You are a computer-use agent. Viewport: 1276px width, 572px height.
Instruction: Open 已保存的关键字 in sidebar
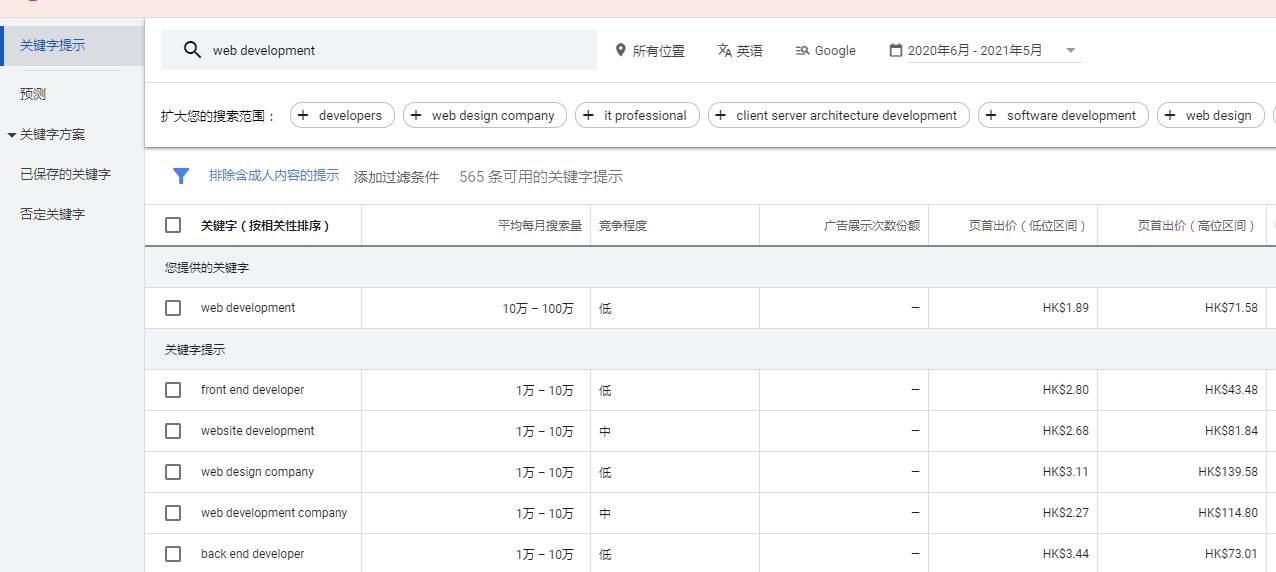pyautogui.click(x=65, y=174)
